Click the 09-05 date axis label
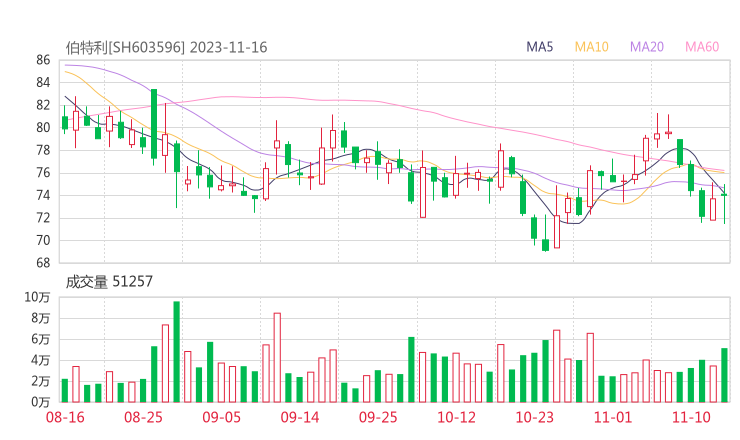This screenshot has width=740, height=440. click(222, 417)
